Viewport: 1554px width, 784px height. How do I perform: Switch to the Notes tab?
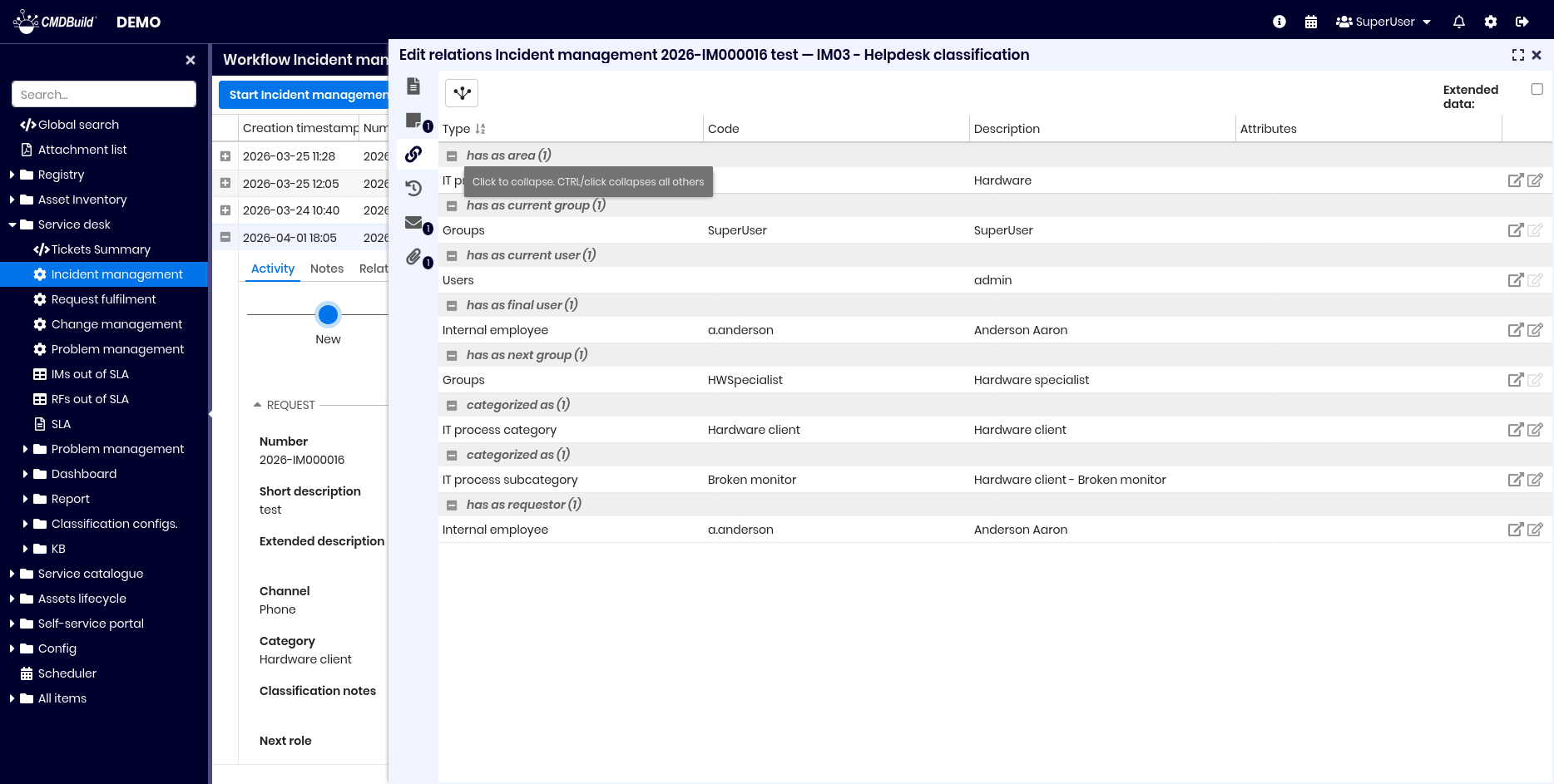point(327,269)
